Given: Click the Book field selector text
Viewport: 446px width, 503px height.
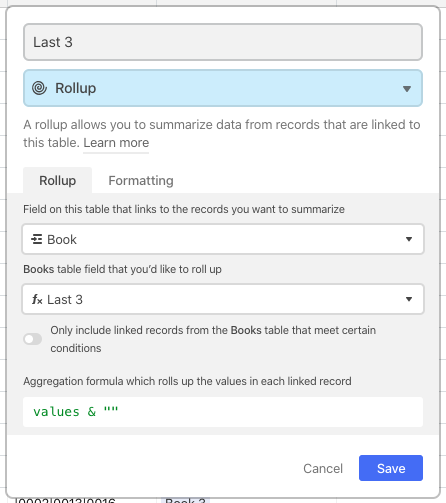Looking at the screenshot, I should click(62, 239).
